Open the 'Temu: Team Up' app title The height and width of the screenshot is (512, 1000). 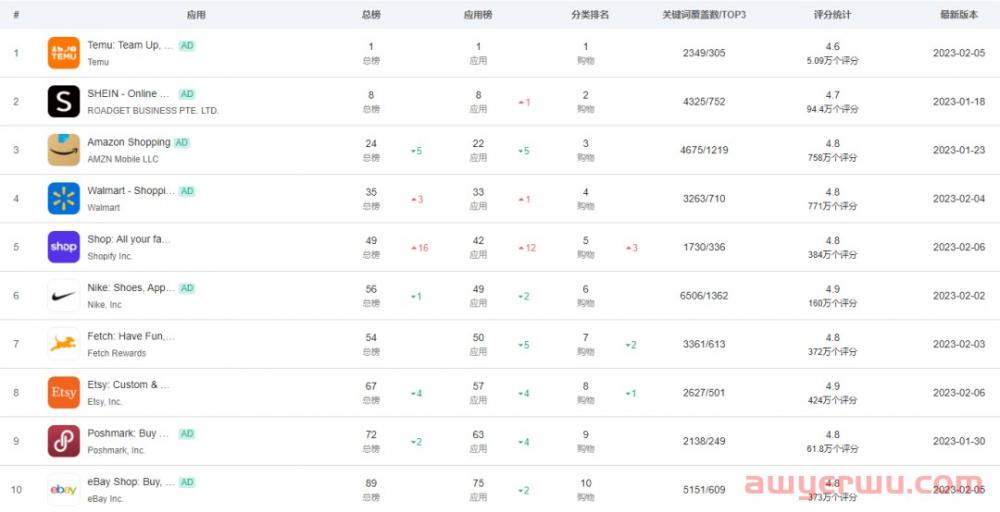pyautogui.click(x=130, y=45)
